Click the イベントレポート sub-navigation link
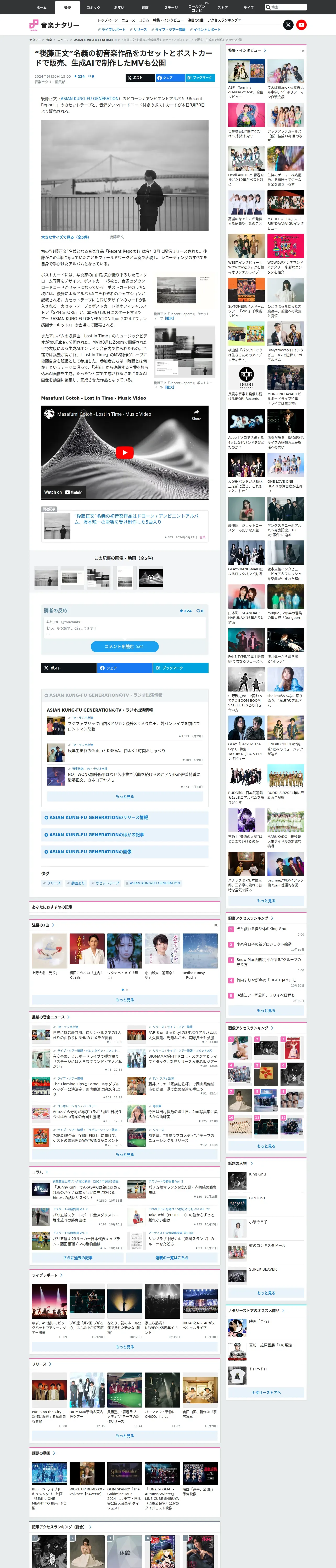This screenshot has width=336, height=1568. (x=205, y=29)
